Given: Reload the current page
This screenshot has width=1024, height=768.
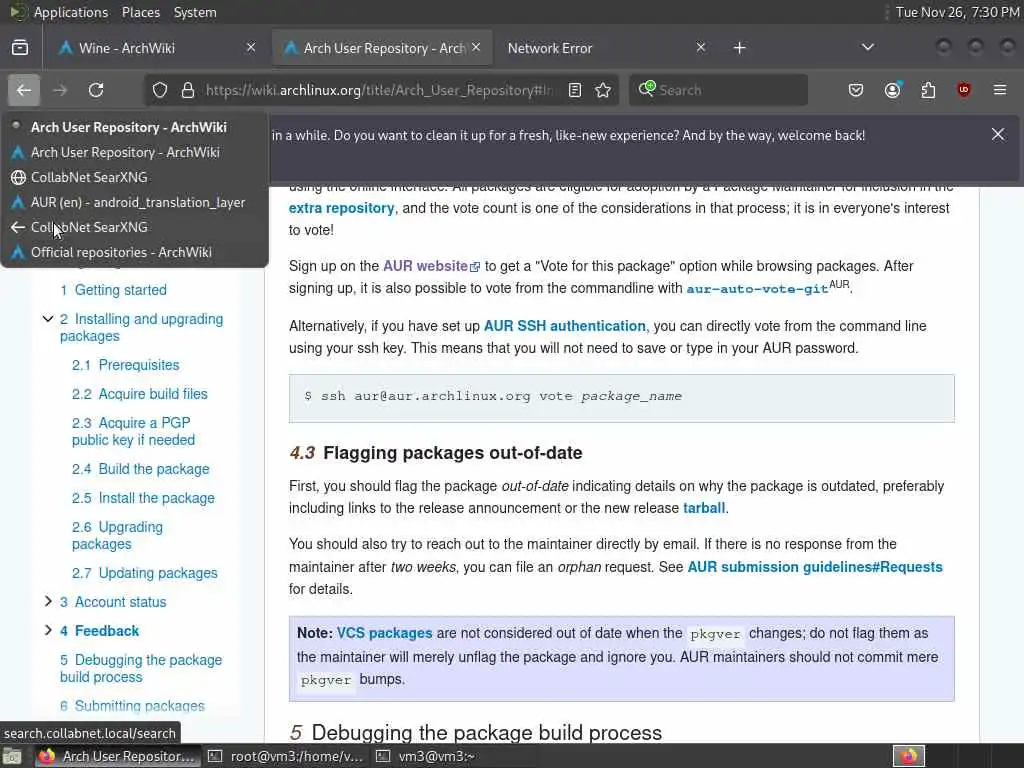Looking at the screenshot, I should (x=96, y=90).
